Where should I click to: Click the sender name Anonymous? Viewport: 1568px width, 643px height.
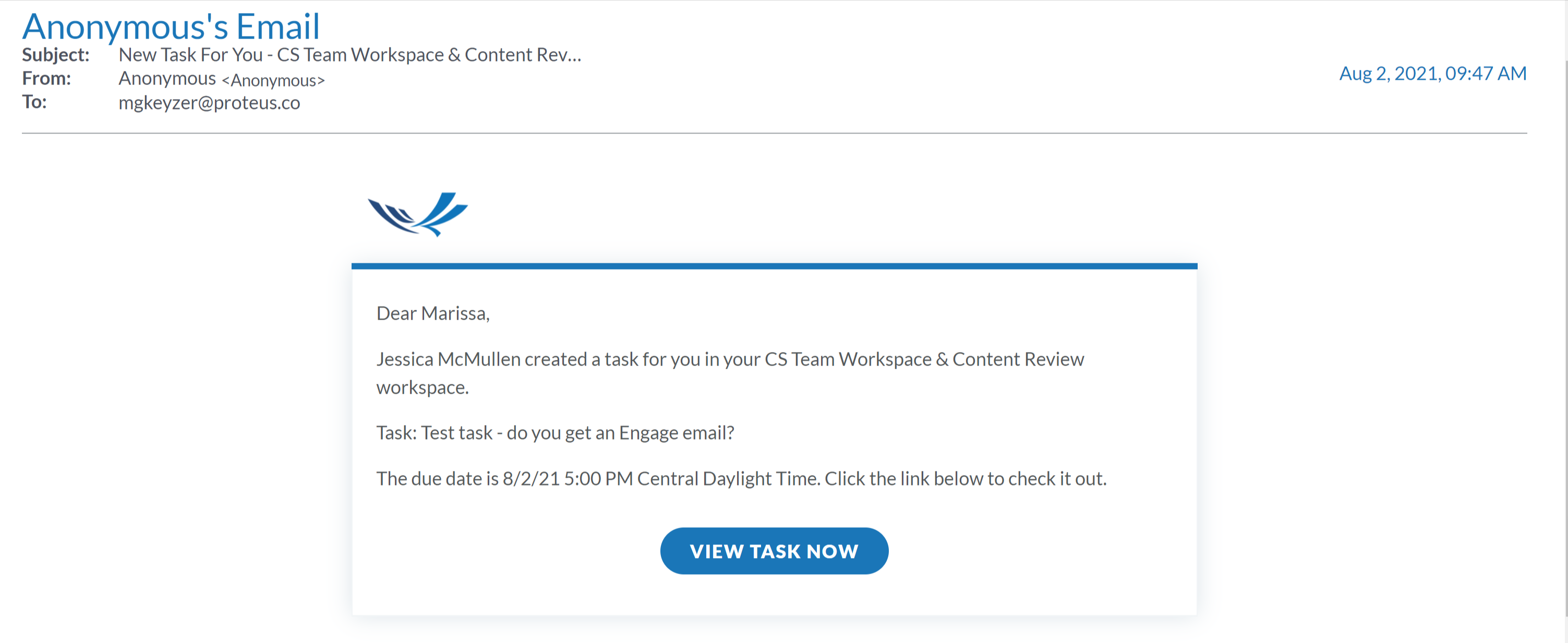(167, 78)
